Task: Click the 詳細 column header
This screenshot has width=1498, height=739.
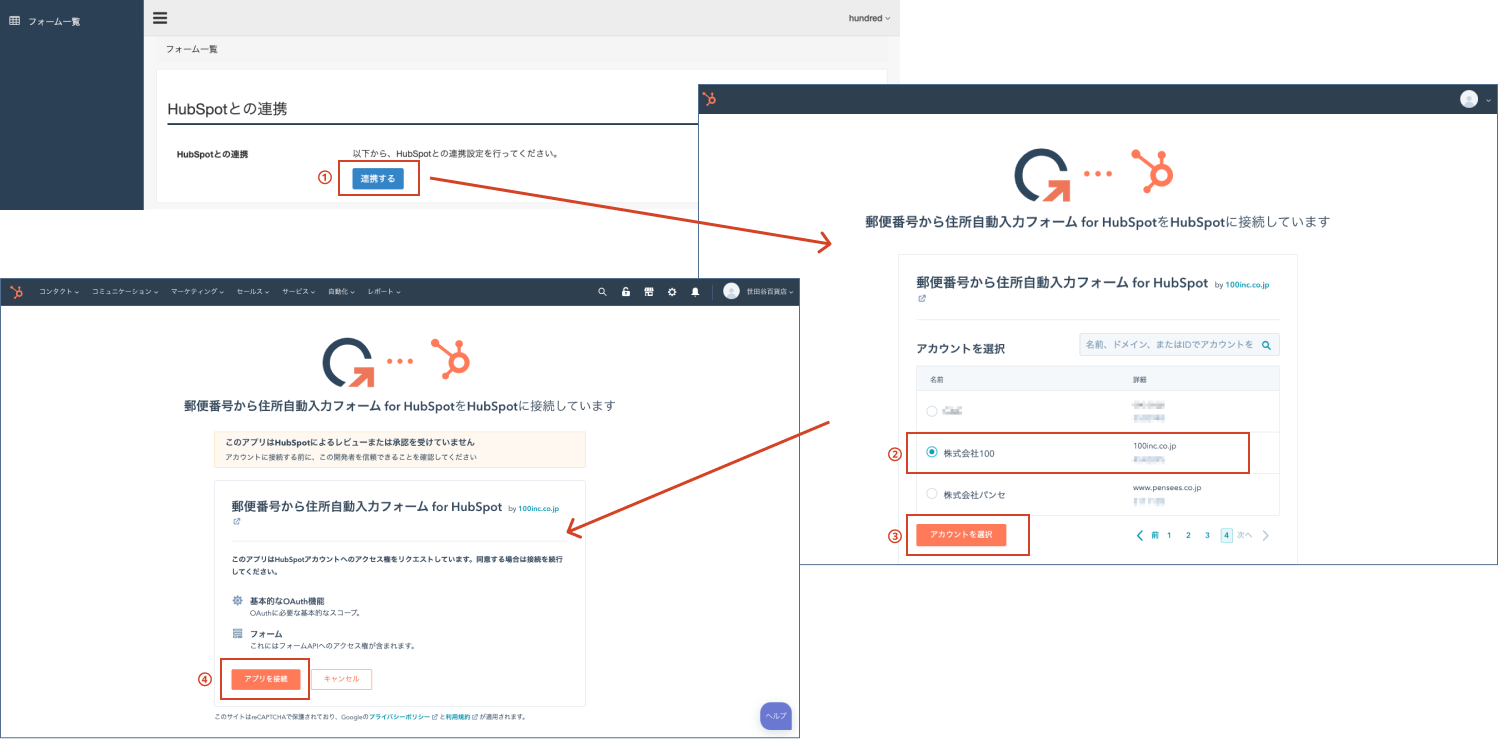Action: 1140,380
